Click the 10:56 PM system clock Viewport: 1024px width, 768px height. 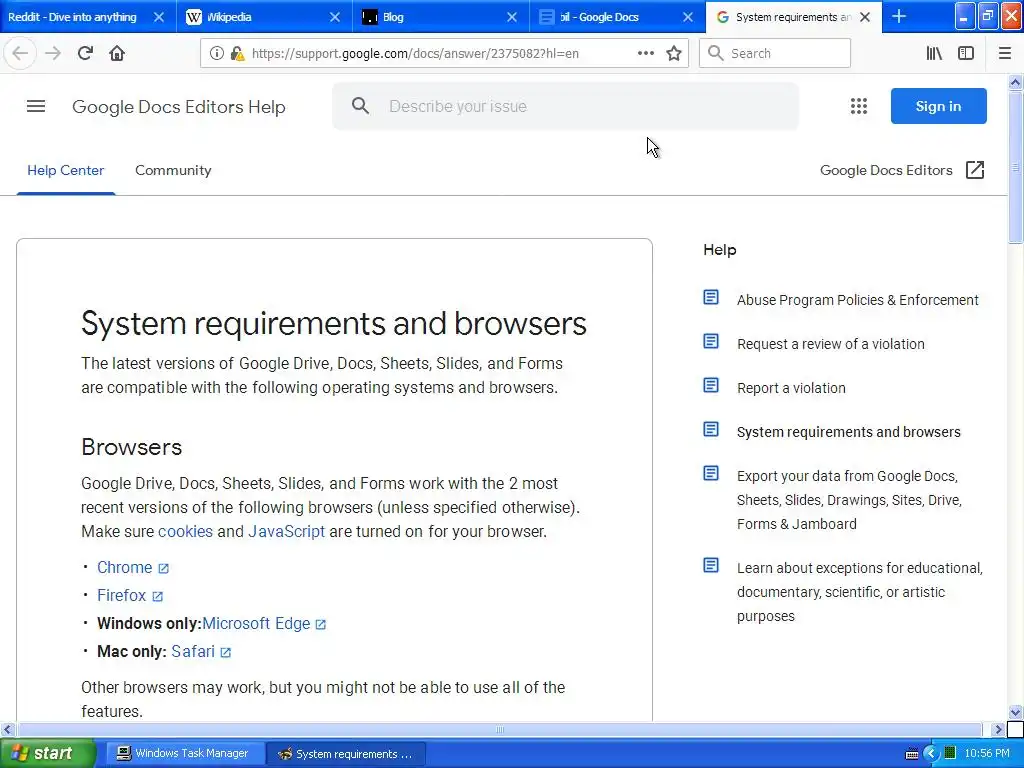point(987,753)
